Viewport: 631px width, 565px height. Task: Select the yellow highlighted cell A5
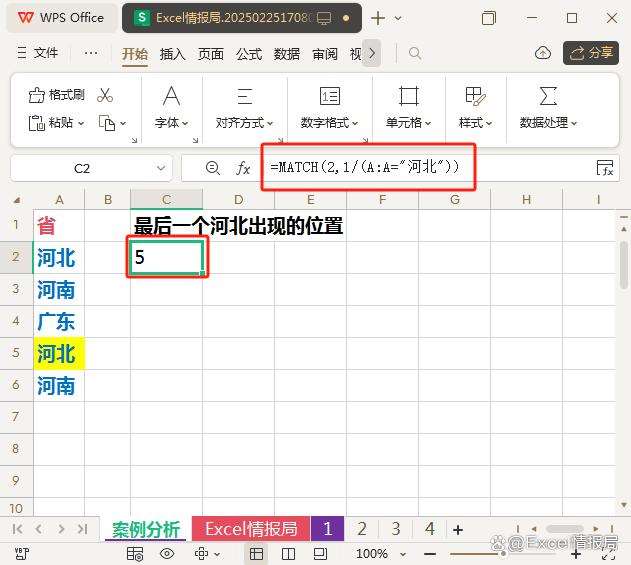pos(57,353)
